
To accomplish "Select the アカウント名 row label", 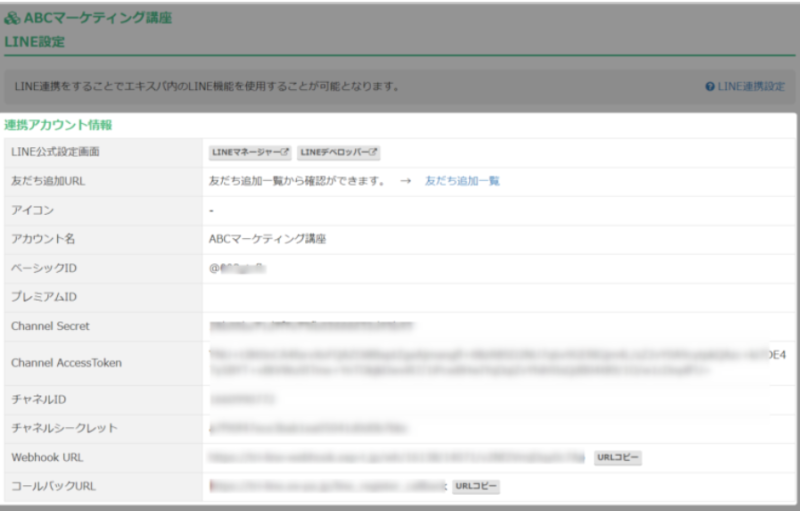I will click(43, 239).
